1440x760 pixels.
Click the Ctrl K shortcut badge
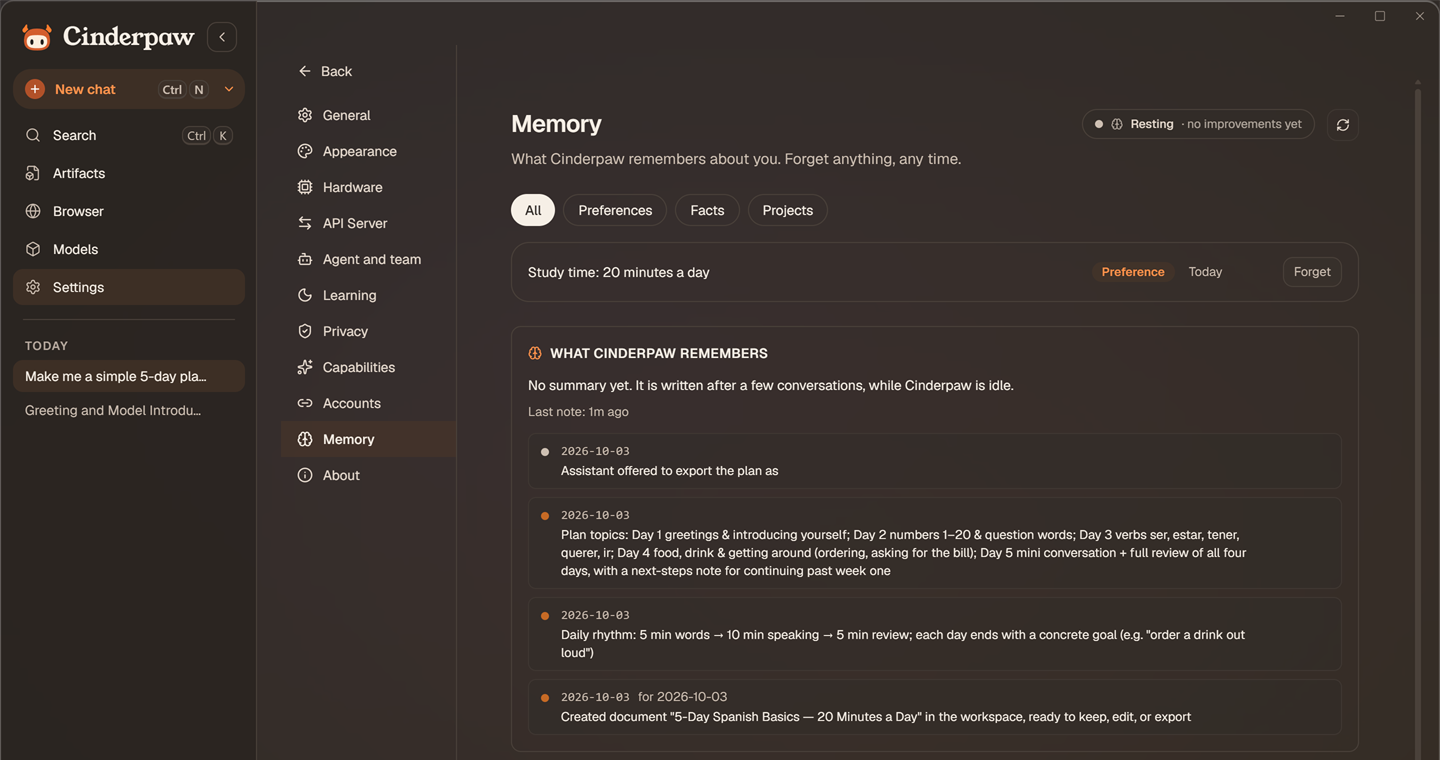click(208, 136)
